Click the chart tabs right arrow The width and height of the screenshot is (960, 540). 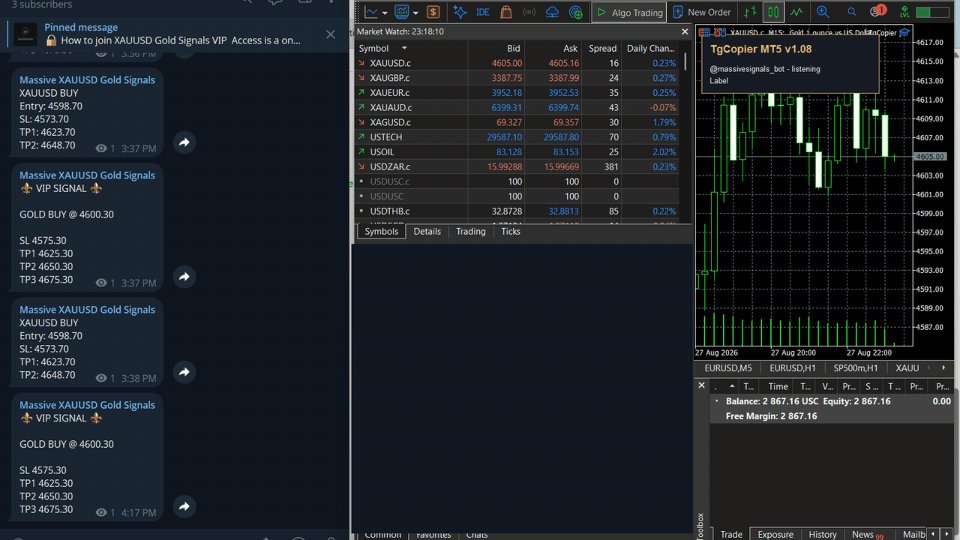(943, 368)
